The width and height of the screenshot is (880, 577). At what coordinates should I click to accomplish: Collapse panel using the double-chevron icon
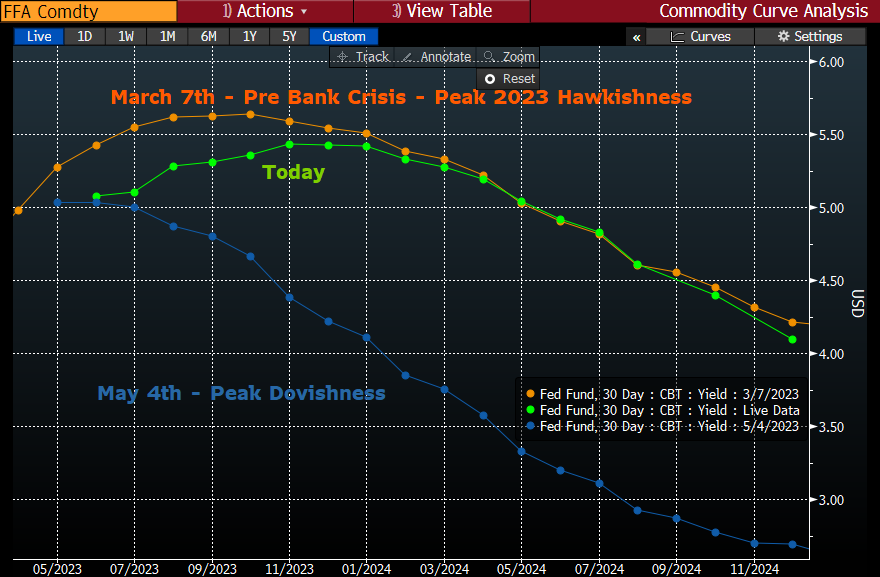coord(636,36)
